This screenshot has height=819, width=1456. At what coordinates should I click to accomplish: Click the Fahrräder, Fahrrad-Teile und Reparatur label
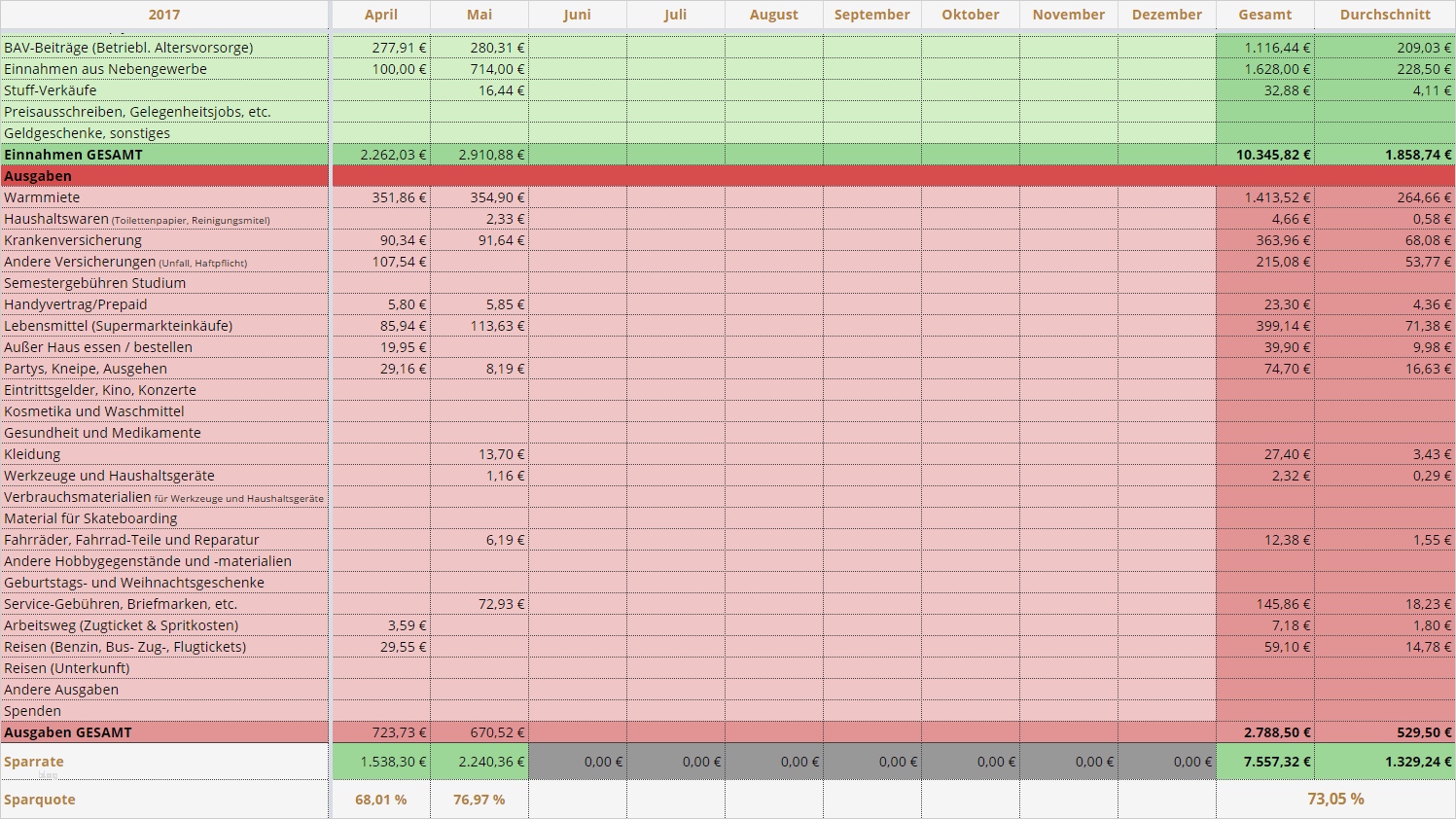131,540
